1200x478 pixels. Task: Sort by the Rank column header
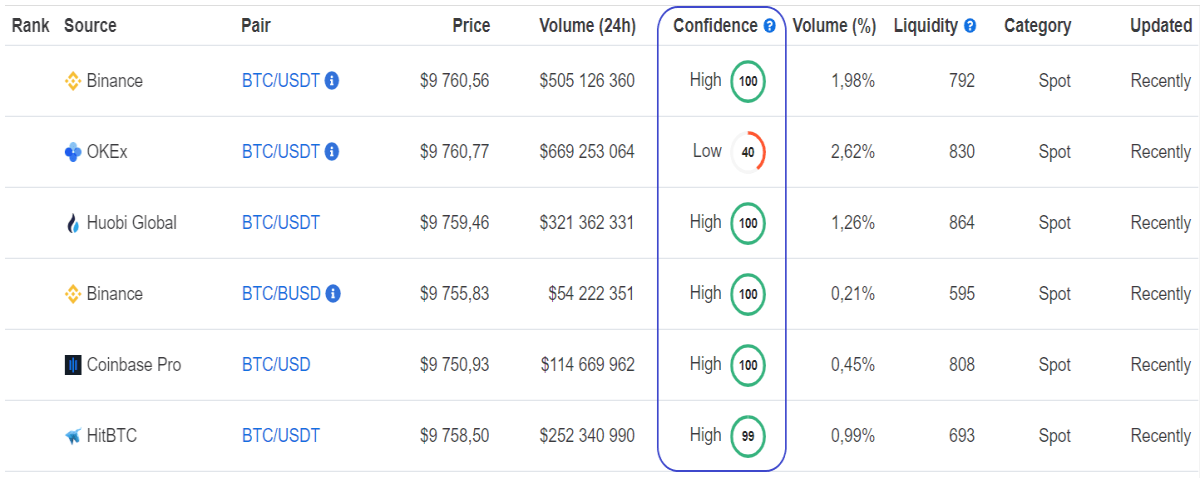pyautogui.click(x=31, y=26)
